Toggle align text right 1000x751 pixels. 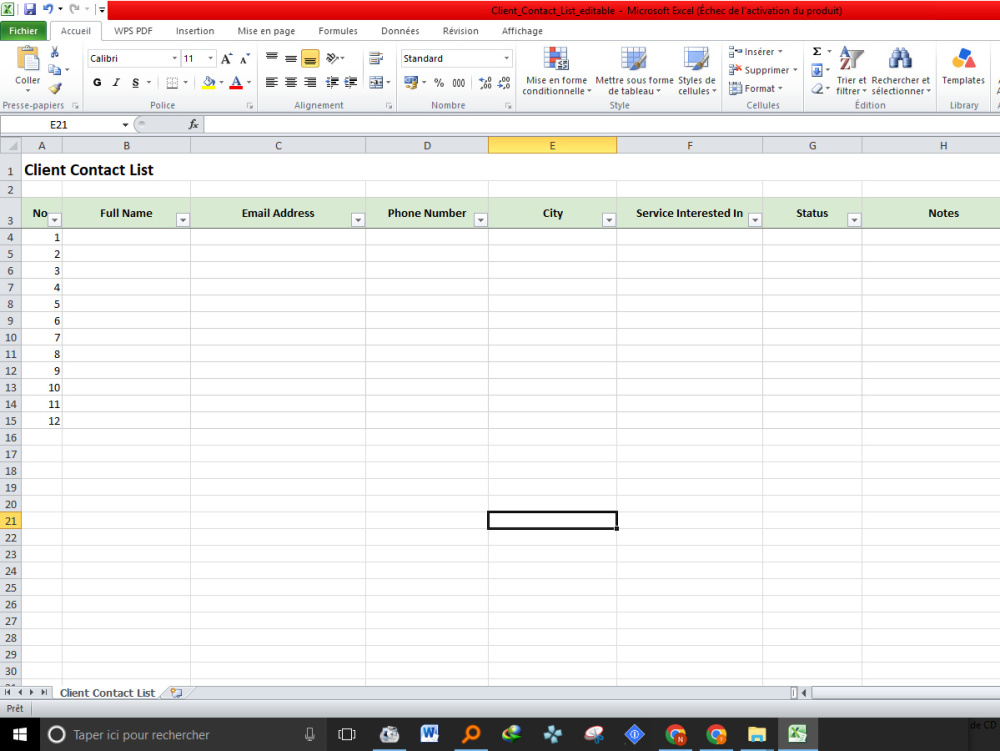coord(310,82)
